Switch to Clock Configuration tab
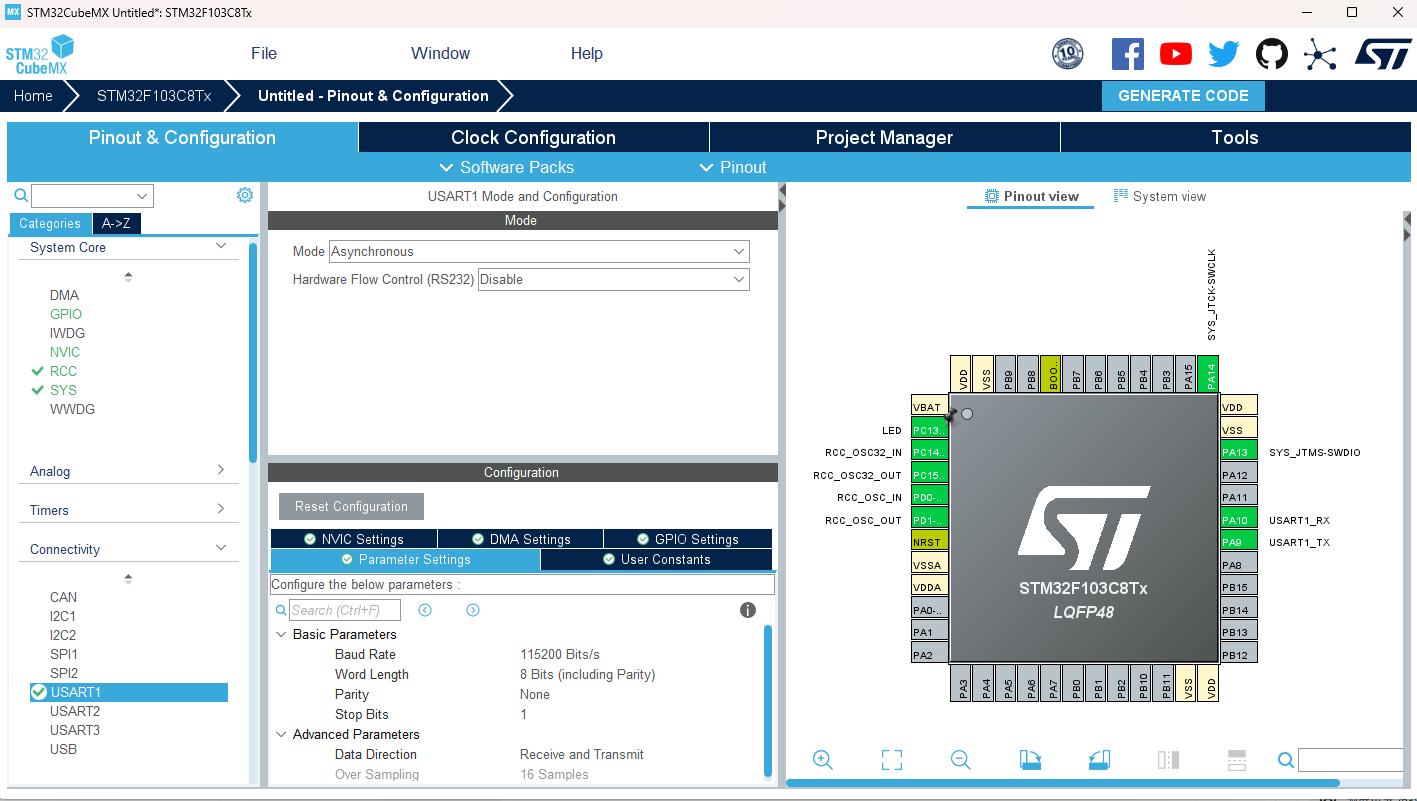The width and height of the screenshot is (1417, 801). click(x=533, y=137)
